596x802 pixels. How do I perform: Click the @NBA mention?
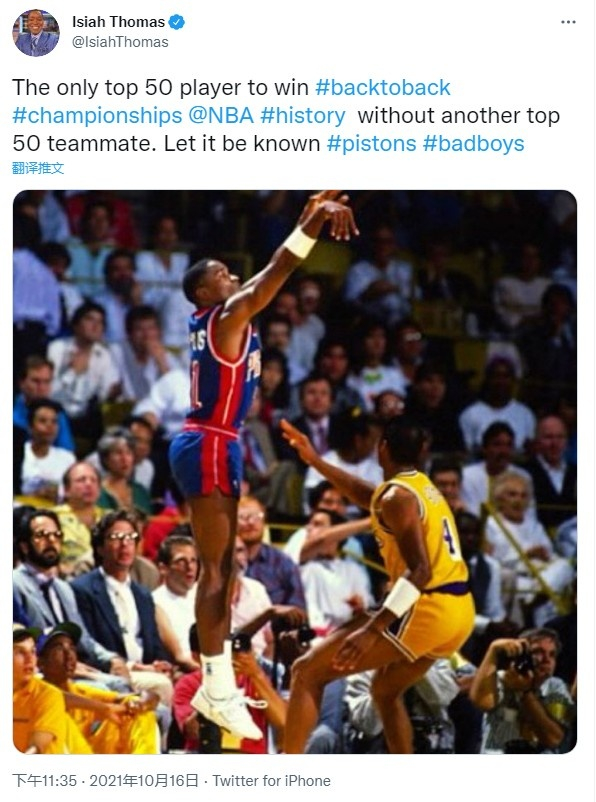click(221, 115)
